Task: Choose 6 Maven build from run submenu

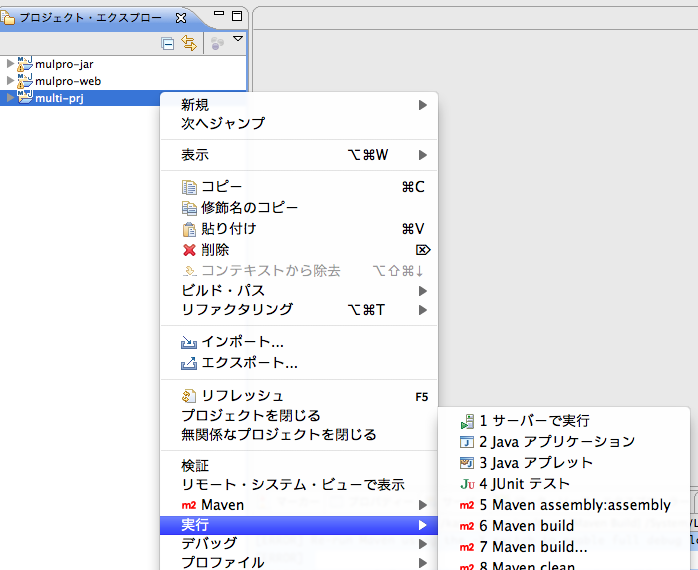Action: [x=526, y=526]
